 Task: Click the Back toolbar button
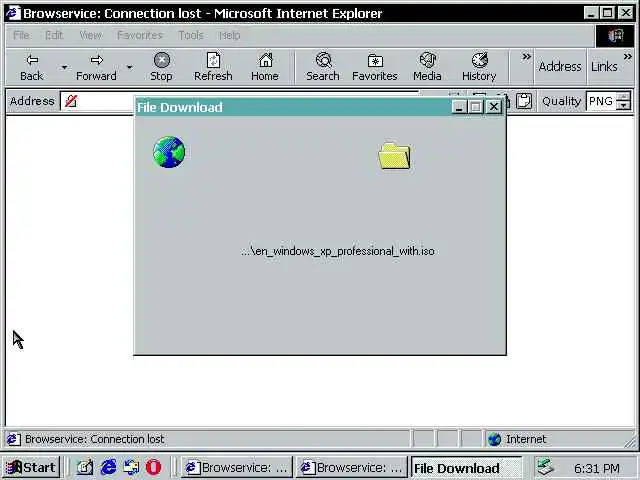click(32, 67)
